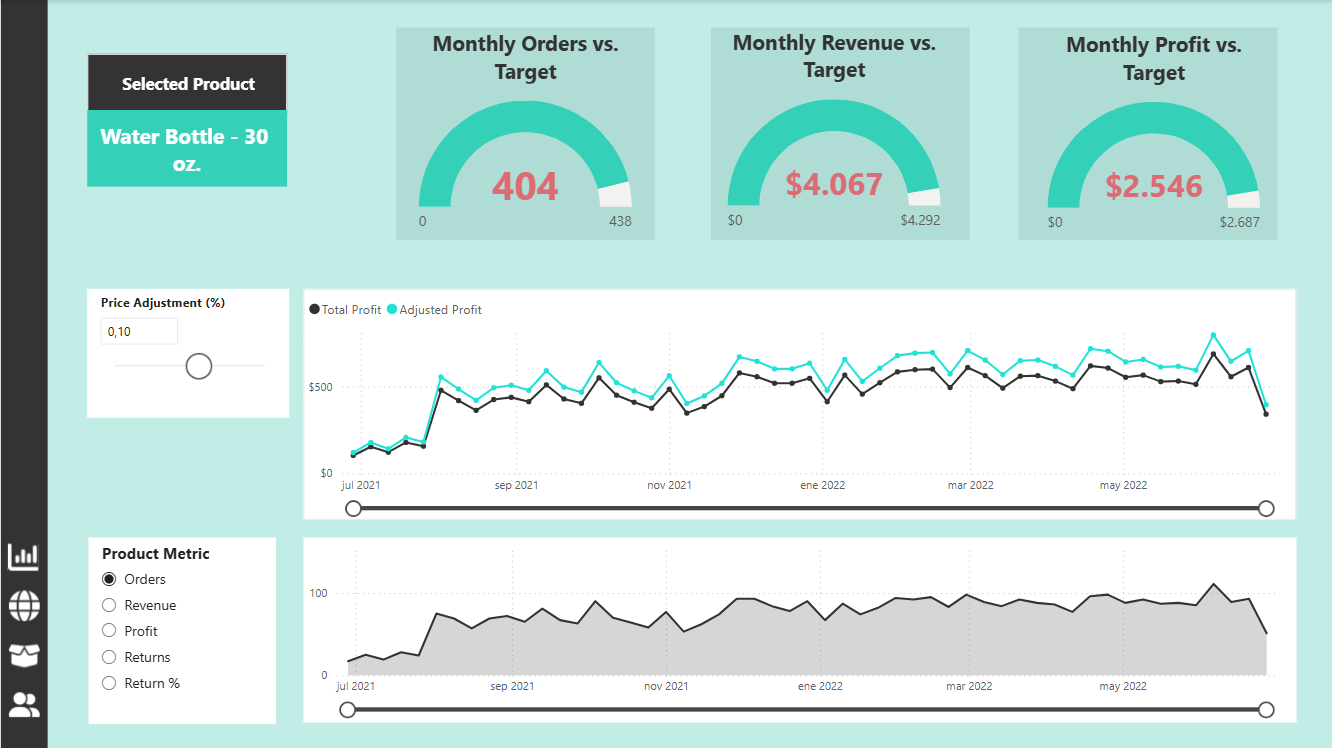Image resolution: width=1332 pixels, height=748 pixels.
Task: Click ene 2022 label on profit chart
Action: [820, 485]
